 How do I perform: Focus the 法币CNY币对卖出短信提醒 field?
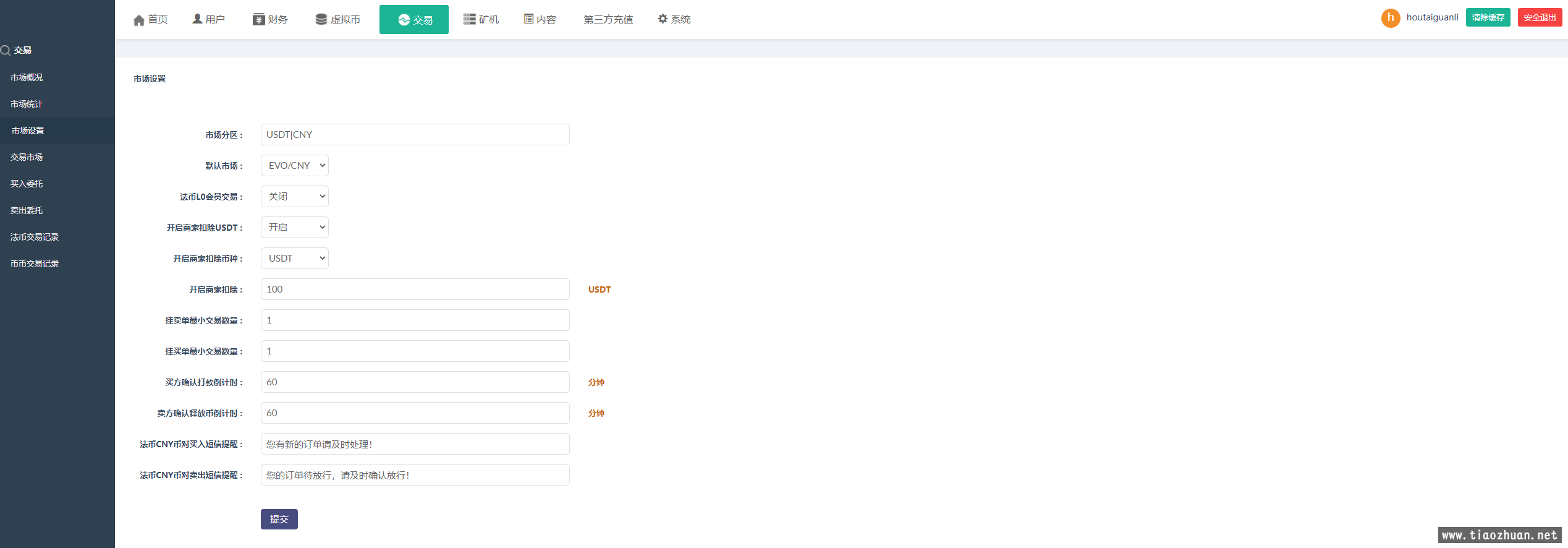click(x=415, y=475)
